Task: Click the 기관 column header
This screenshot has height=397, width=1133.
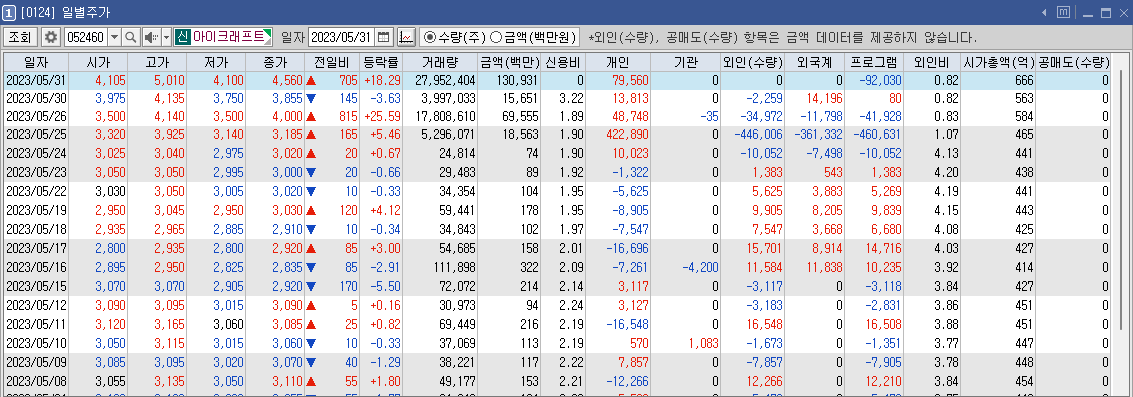Action: 686,62
